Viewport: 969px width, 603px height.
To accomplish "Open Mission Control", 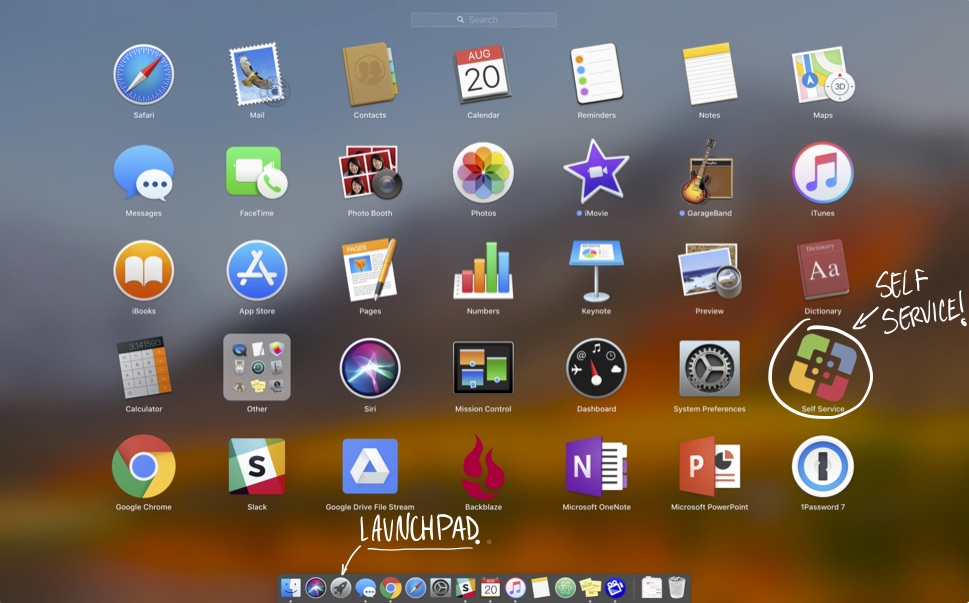I will (x=483, y=370).
